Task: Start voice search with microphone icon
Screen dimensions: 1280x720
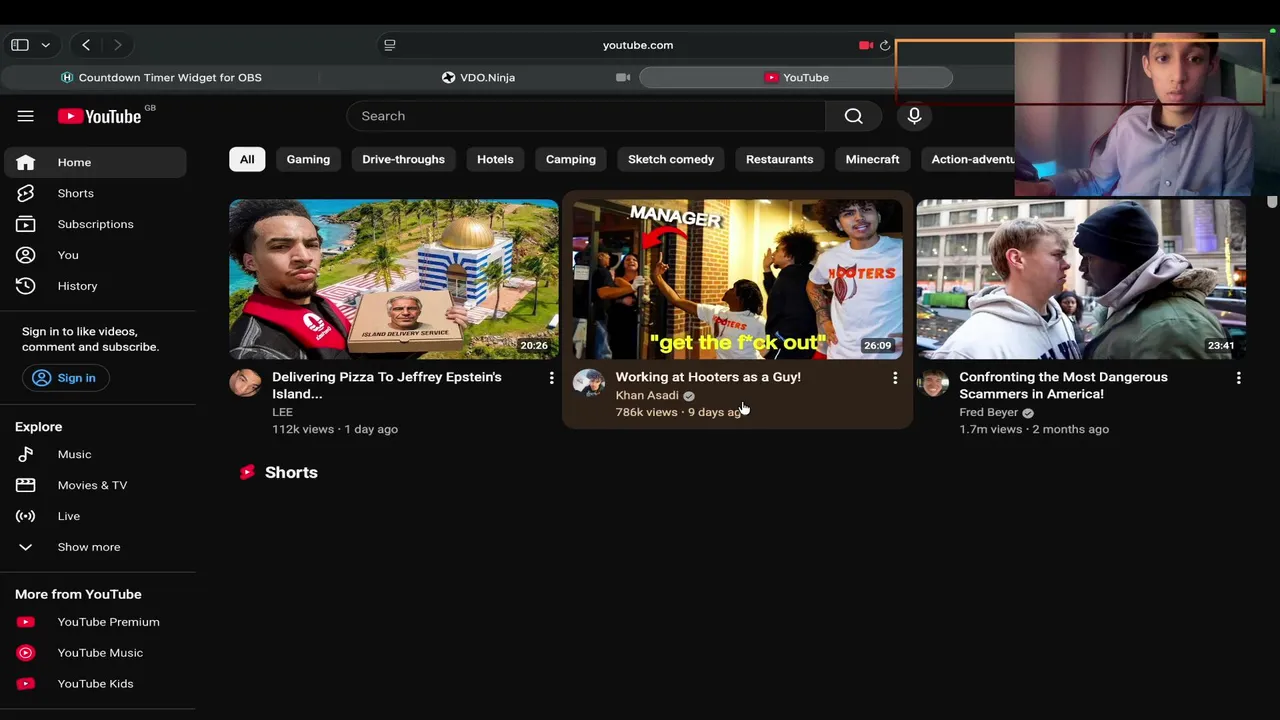Action: coord(914,116)
